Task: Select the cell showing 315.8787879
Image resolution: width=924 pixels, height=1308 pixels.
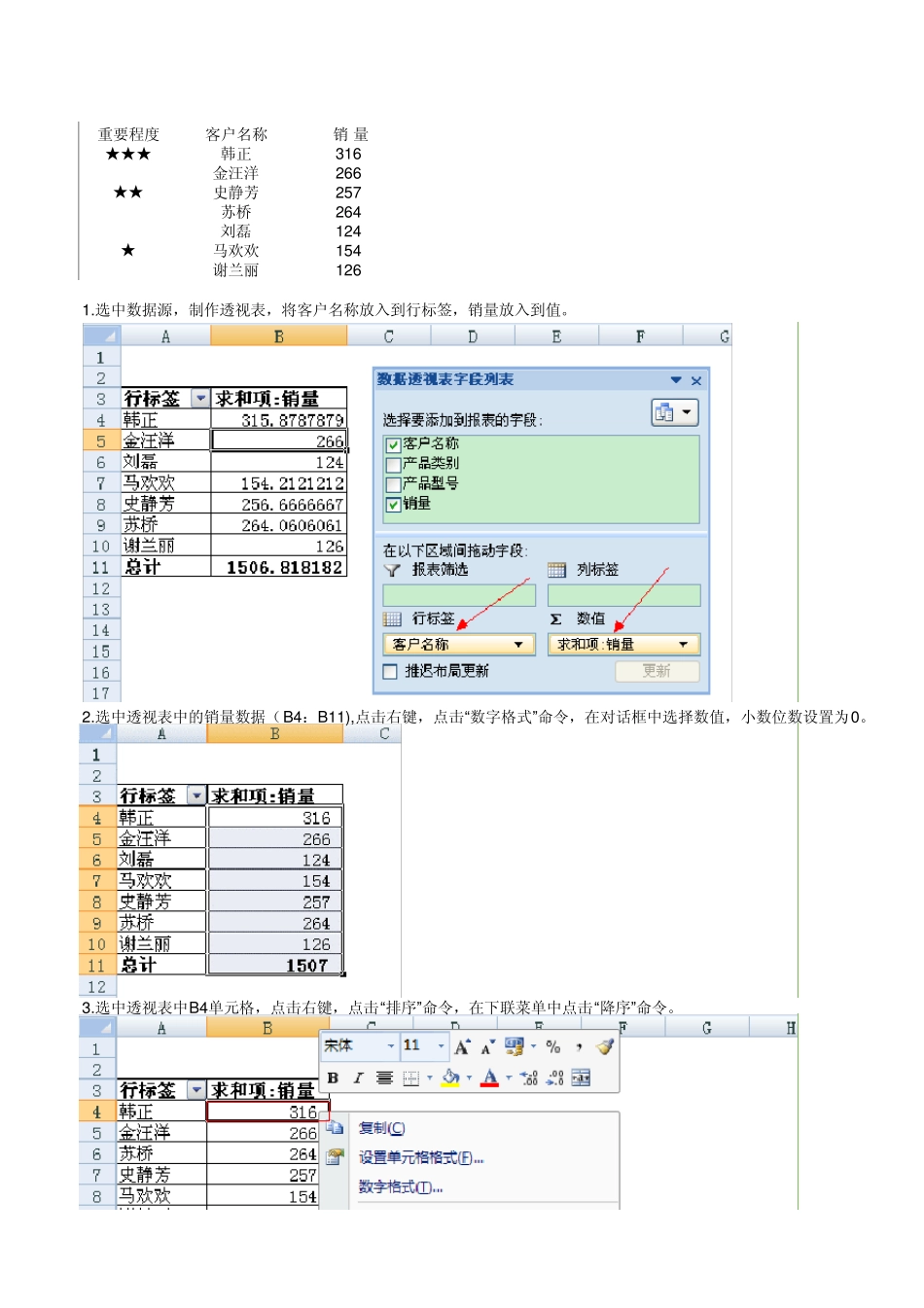Action: point(279,420)
